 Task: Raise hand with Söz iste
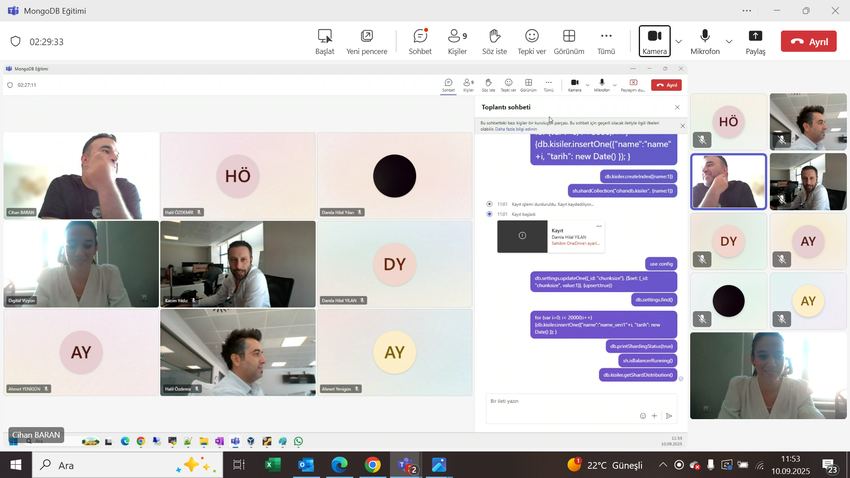(x=494, y=42)
